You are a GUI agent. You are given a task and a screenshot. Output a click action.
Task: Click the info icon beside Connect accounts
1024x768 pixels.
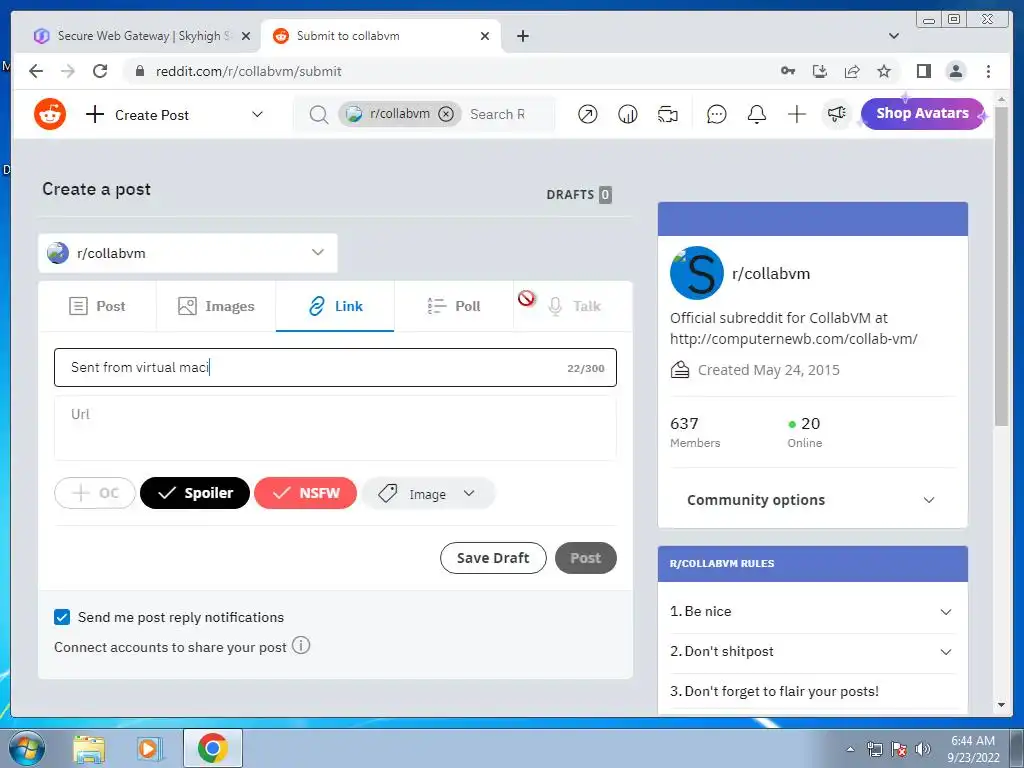300,645
